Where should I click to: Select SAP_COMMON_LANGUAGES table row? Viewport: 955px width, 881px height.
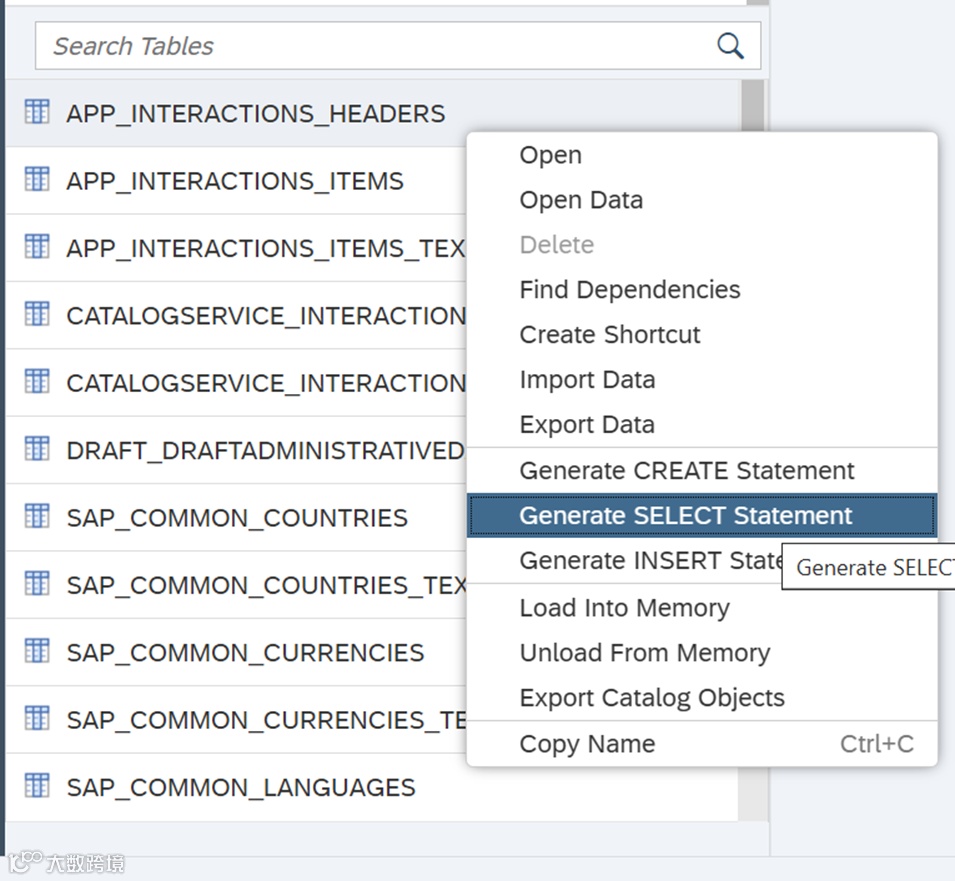tap(240, 787)
